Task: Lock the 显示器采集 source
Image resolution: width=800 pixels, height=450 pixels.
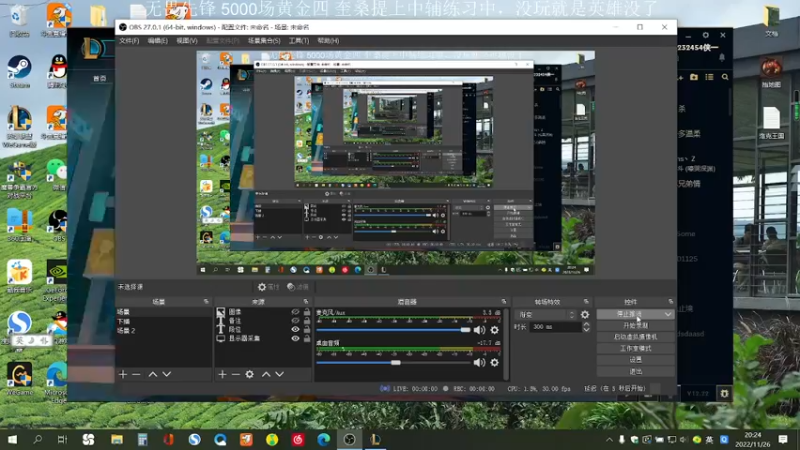Action: click(x=307, y=338)
